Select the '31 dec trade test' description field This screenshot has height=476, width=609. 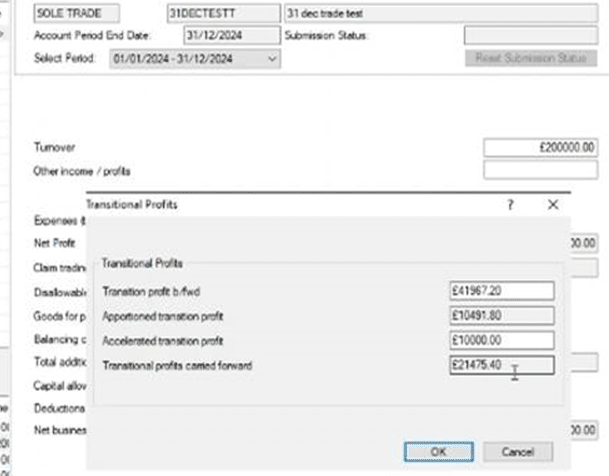click(x=441, y=13)
